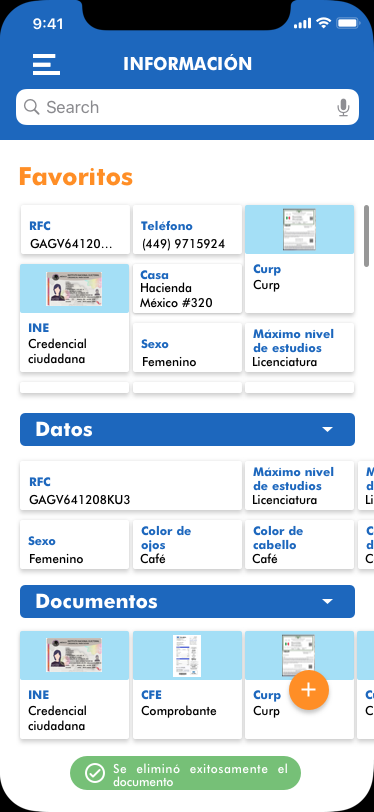Open Sexo Femenino card in Favoritos

coord(188,347)
